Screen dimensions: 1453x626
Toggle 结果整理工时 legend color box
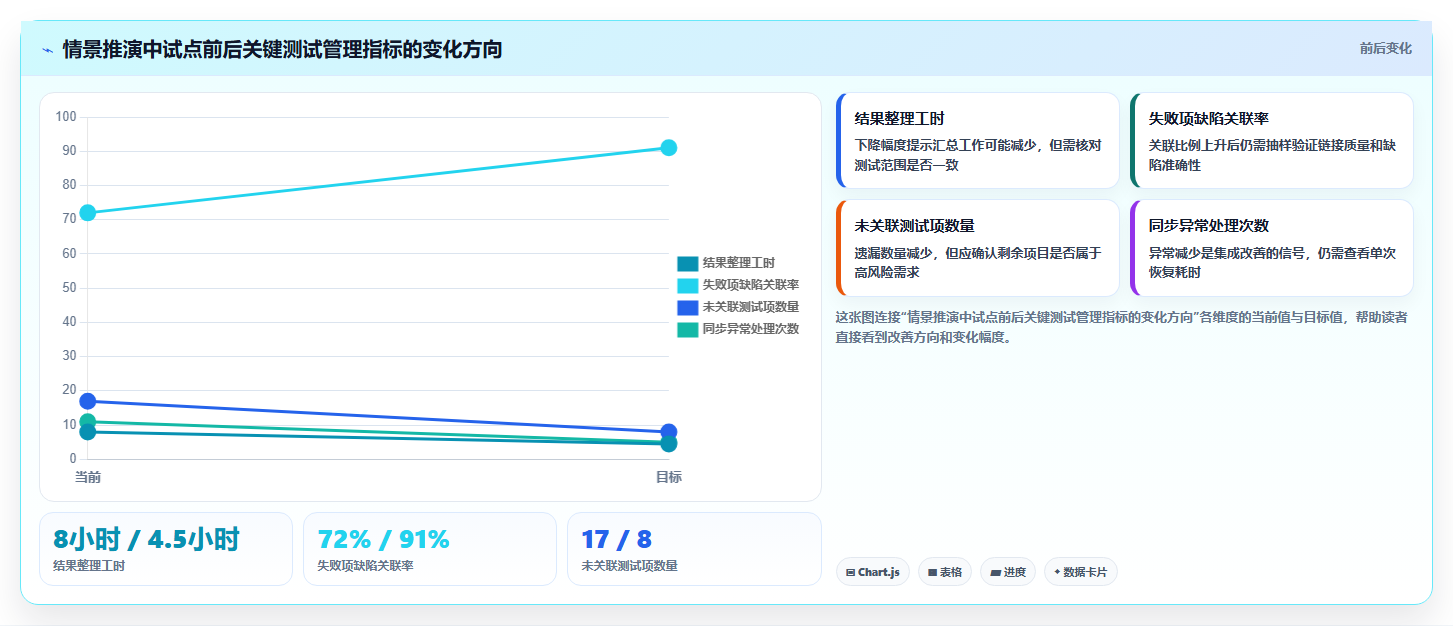pyautogui.click(x=687, y=264)
